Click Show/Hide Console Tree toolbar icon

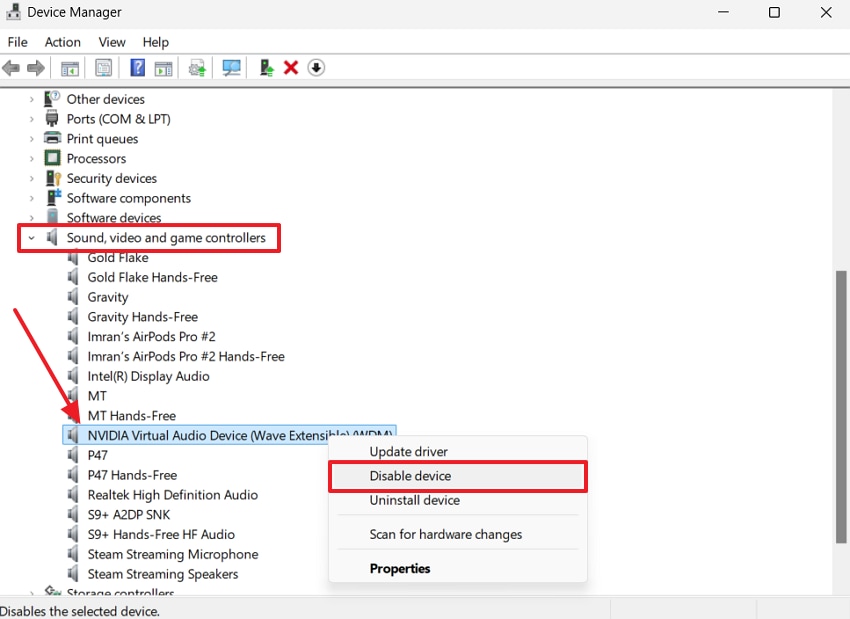pyautogui.click(x=70, y=68)
